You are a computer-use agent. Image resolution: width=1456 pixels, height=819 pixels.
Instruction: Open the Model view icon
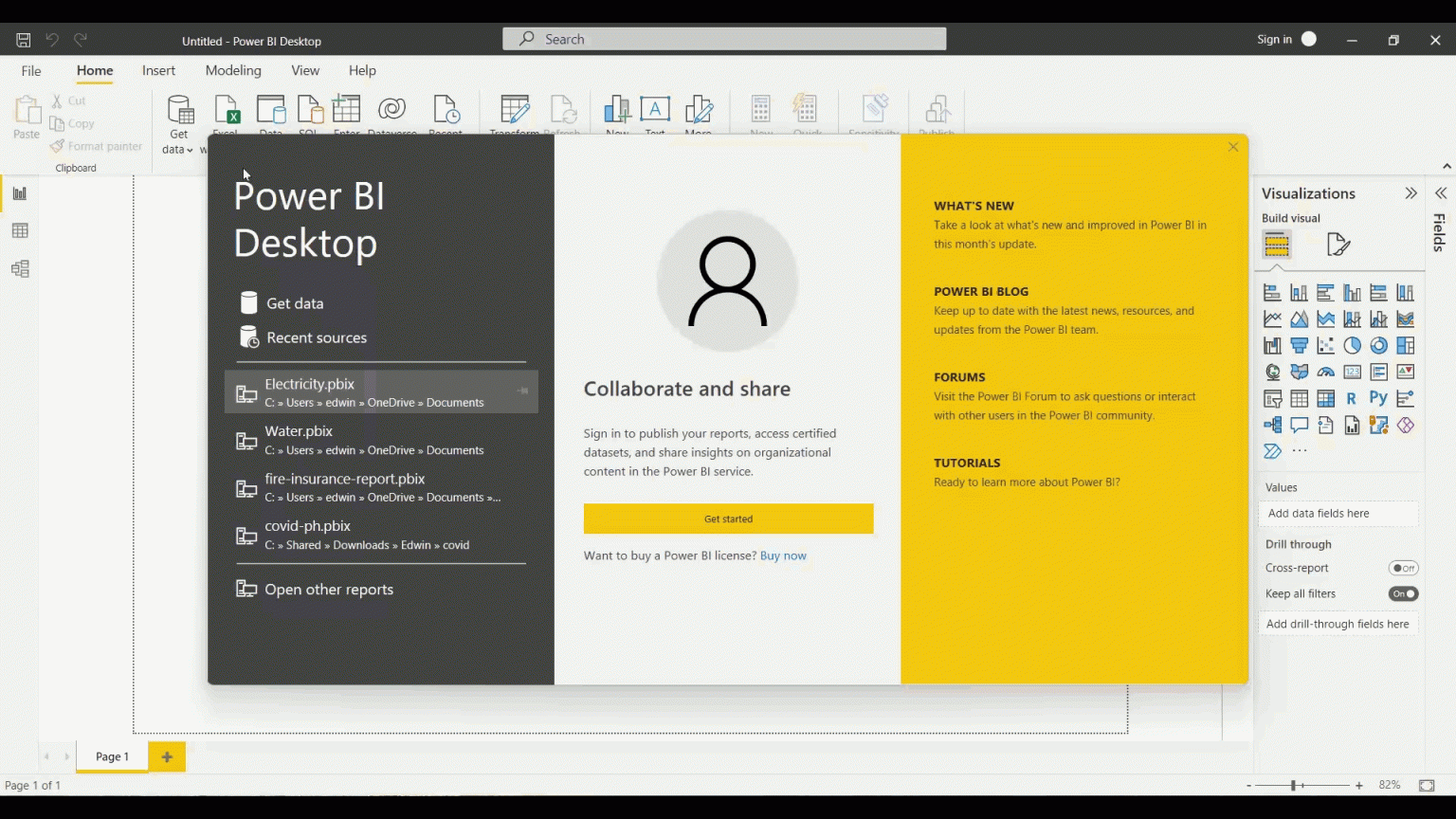coord(19,269)
